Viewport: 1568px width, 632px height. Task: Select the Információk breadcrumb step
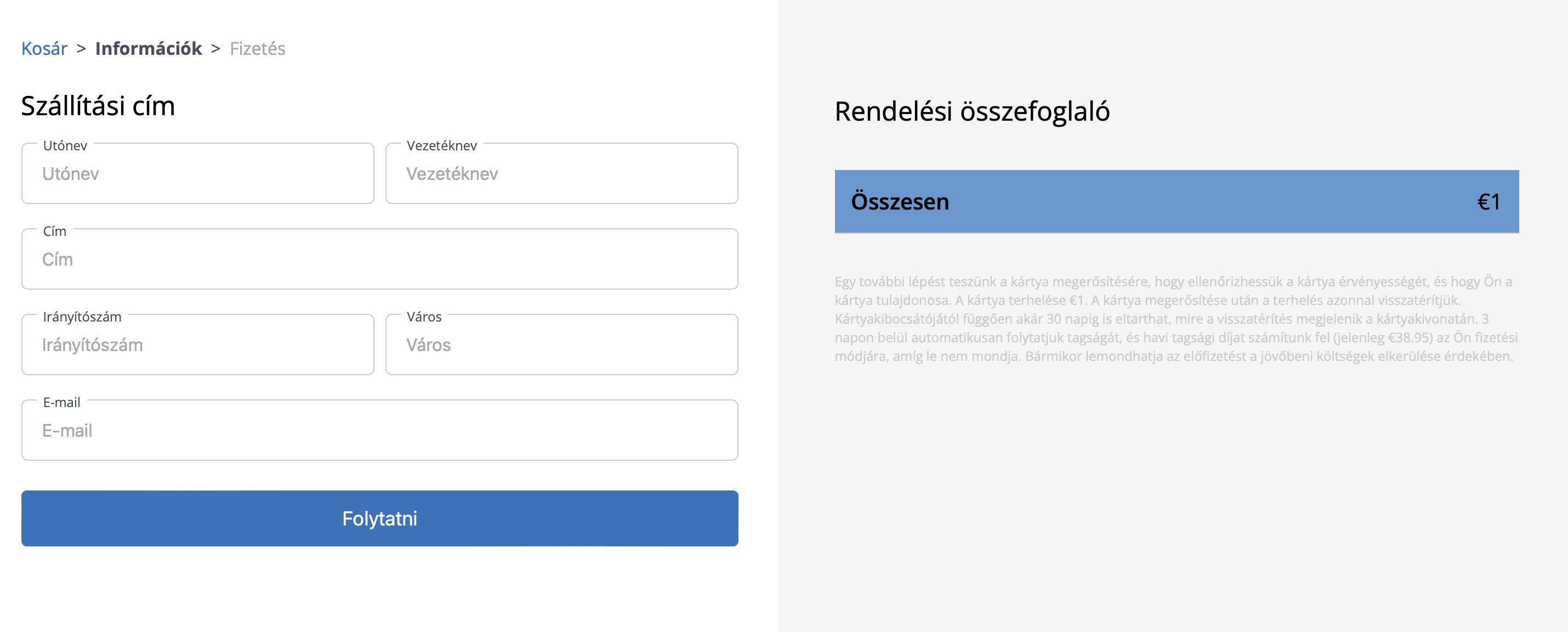149,48
